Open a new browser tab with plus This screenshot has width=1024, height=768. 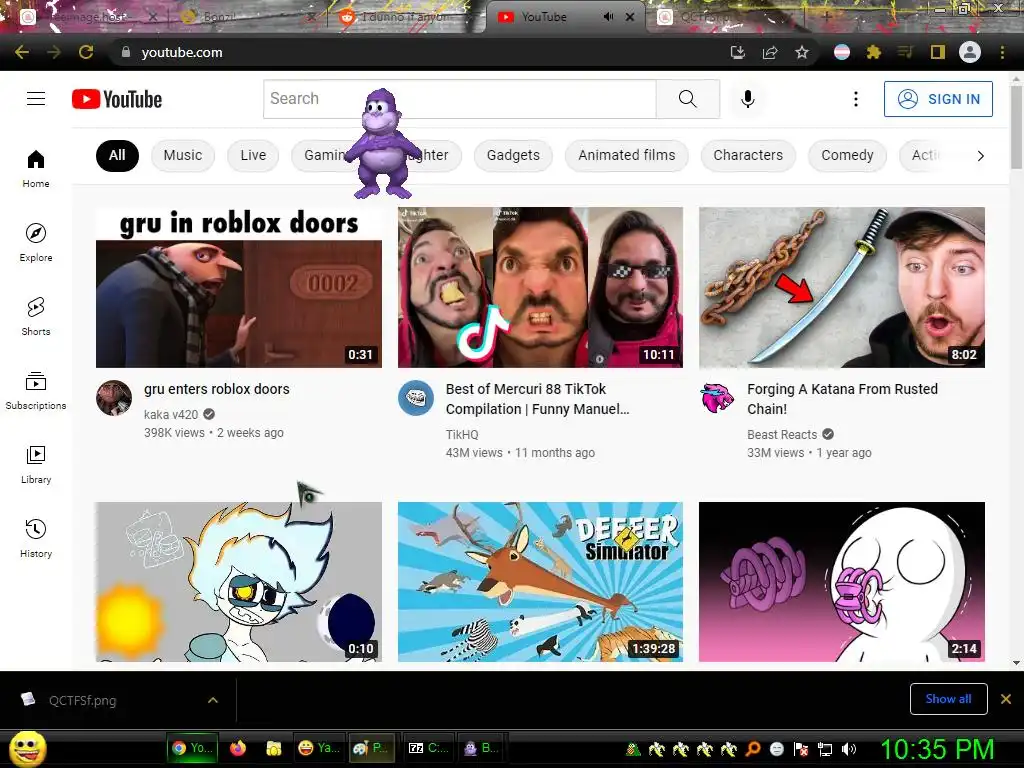[x=826, y=17]
